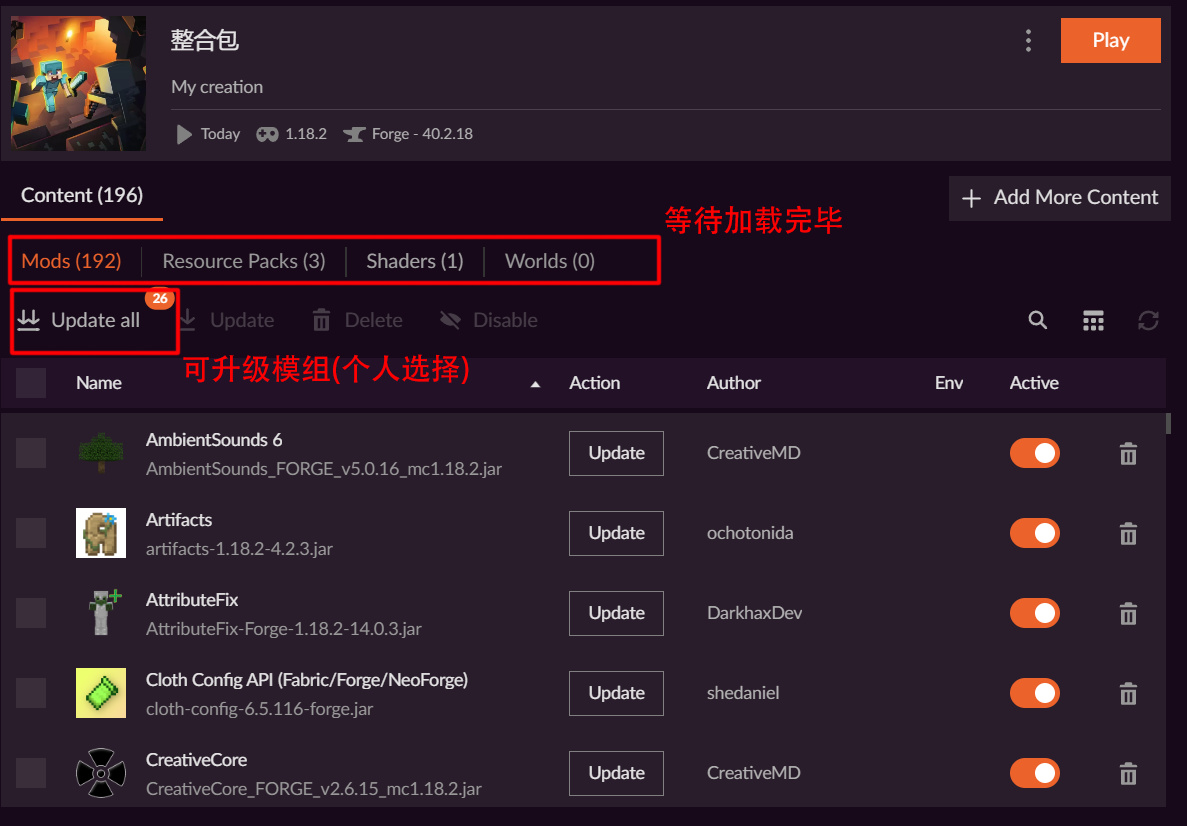Screen dimensions: 1187x826
Task: Update the AmbientSounds 6 mod
Action: 616,454
